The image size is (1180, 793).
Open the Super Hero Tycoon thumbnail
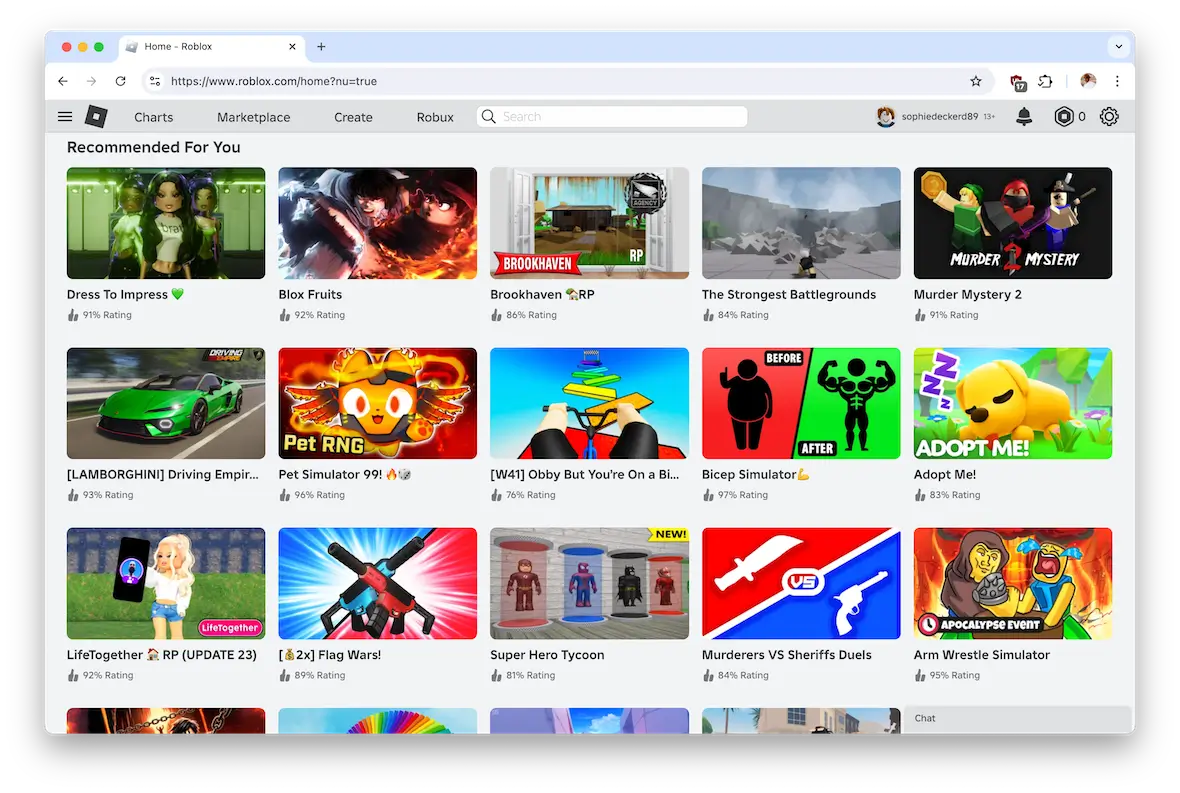[589, 583]
